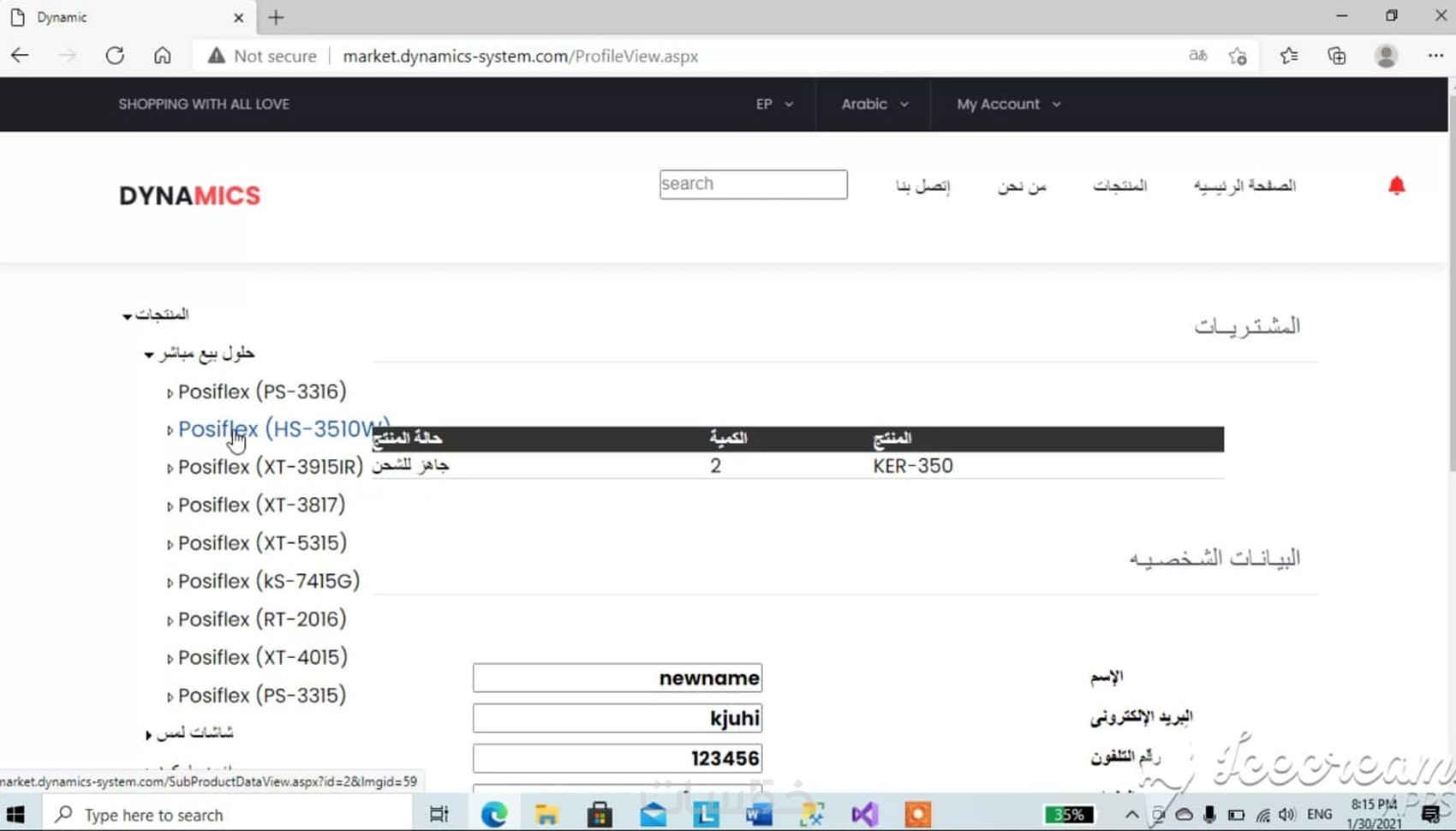The height and width of the screenshot is (831, 1456).
Task: Open the Action Center notifications
Action: [x=1431, y=815]
